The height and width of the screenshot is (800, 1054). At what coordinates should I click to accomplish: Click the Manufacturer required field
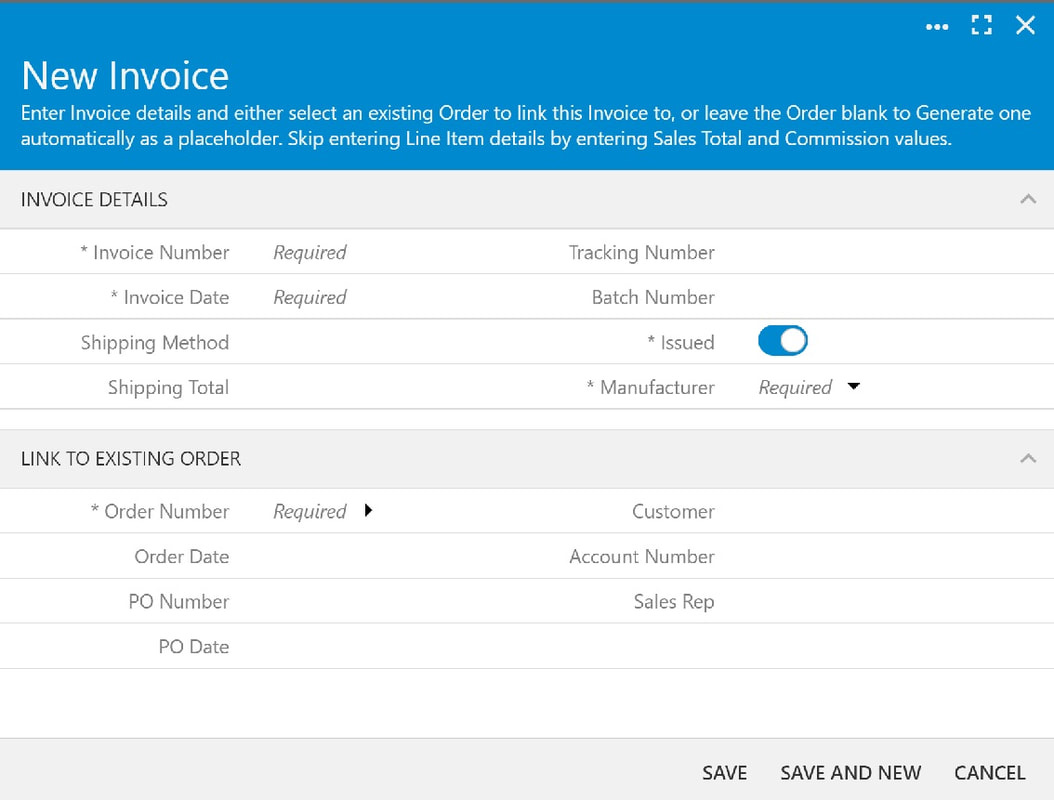(x=795, y=387)
